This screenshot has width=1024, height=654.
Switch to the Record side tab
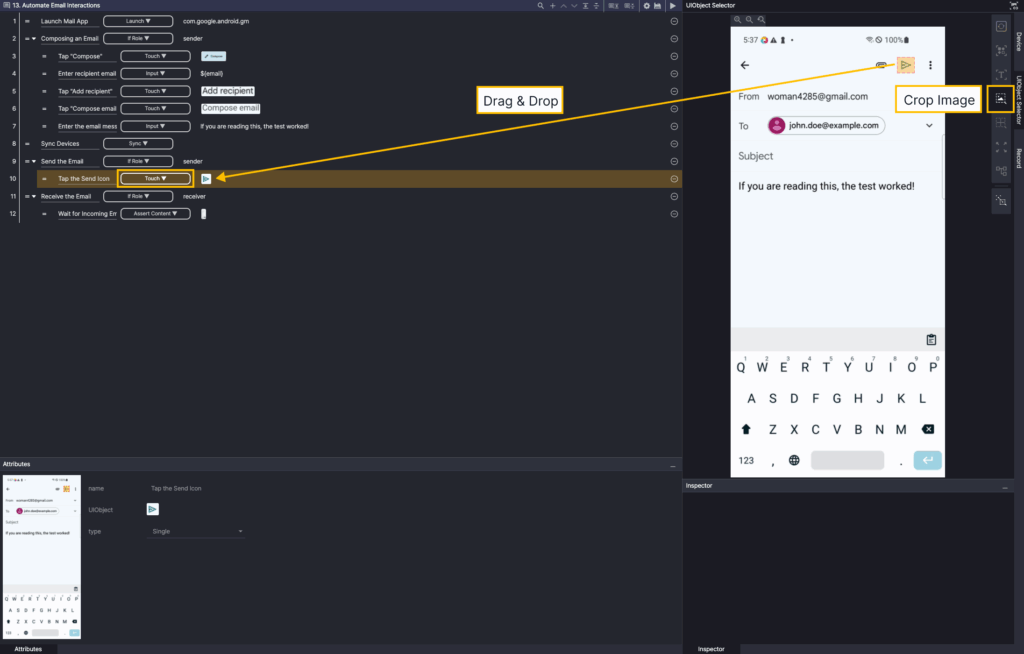1018,157
